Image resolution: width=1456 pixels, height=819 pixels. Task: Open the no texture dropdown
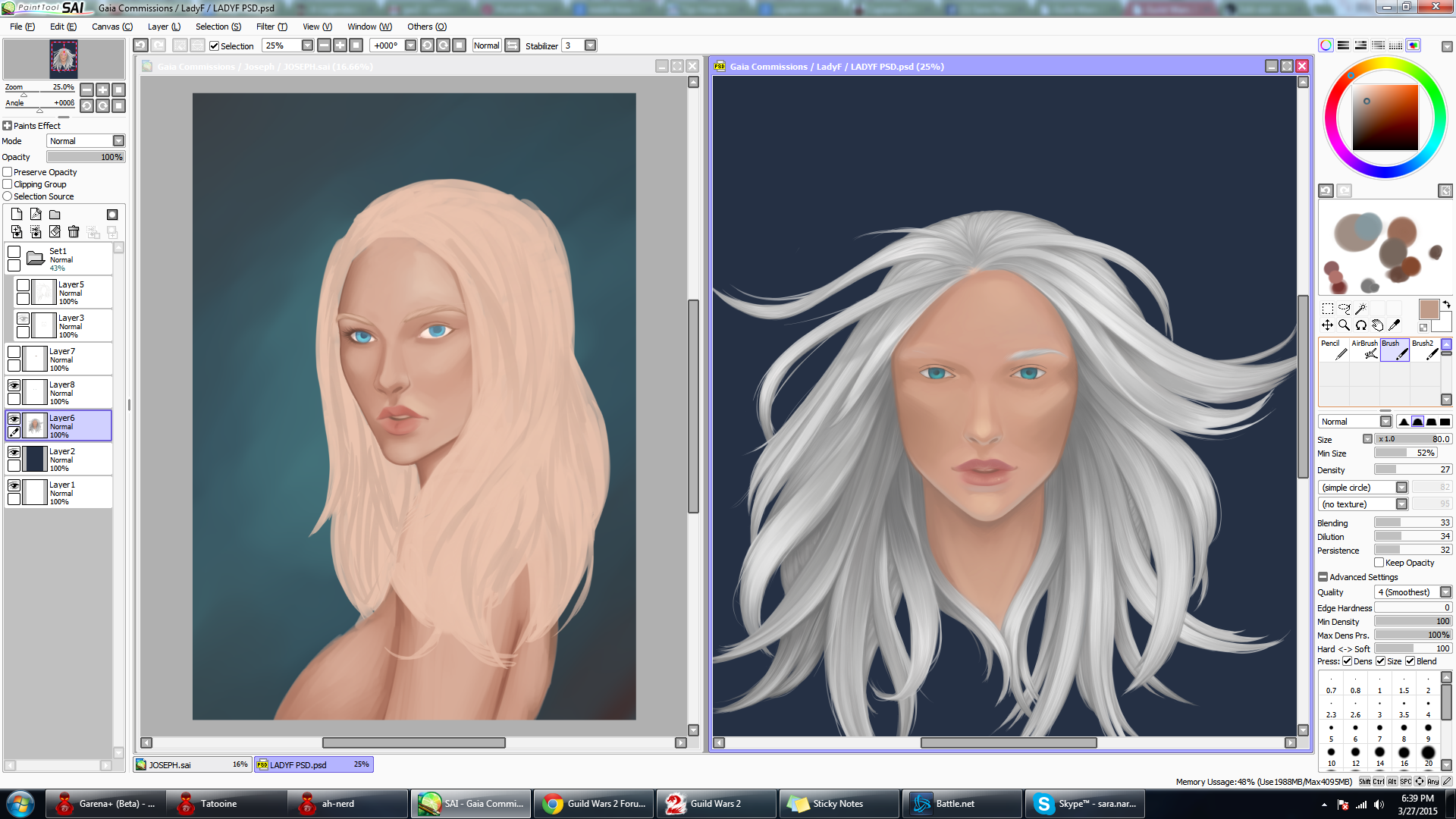1363,504
